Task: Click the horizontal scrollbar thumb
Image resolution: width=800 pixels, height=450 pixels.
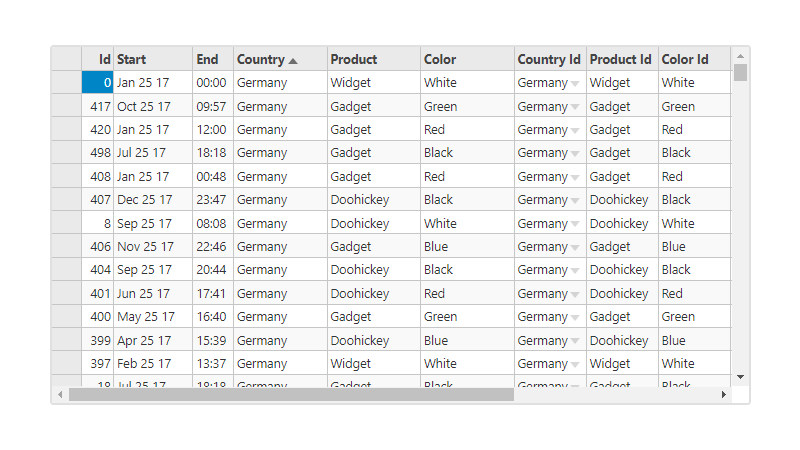Action: click(x=291, y=394)
